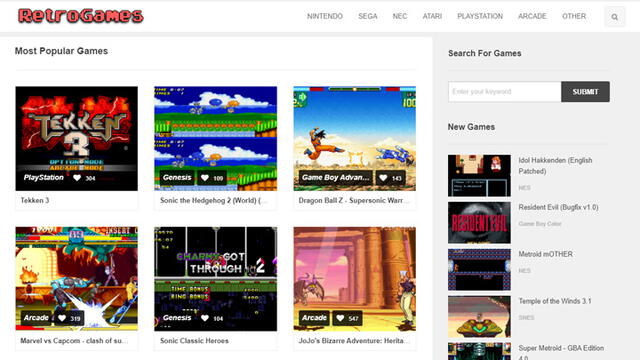The image size is (640, 360).
Task: Click Sonic the Hedgehog 2 (World) title
Action: tap(213, 200)
